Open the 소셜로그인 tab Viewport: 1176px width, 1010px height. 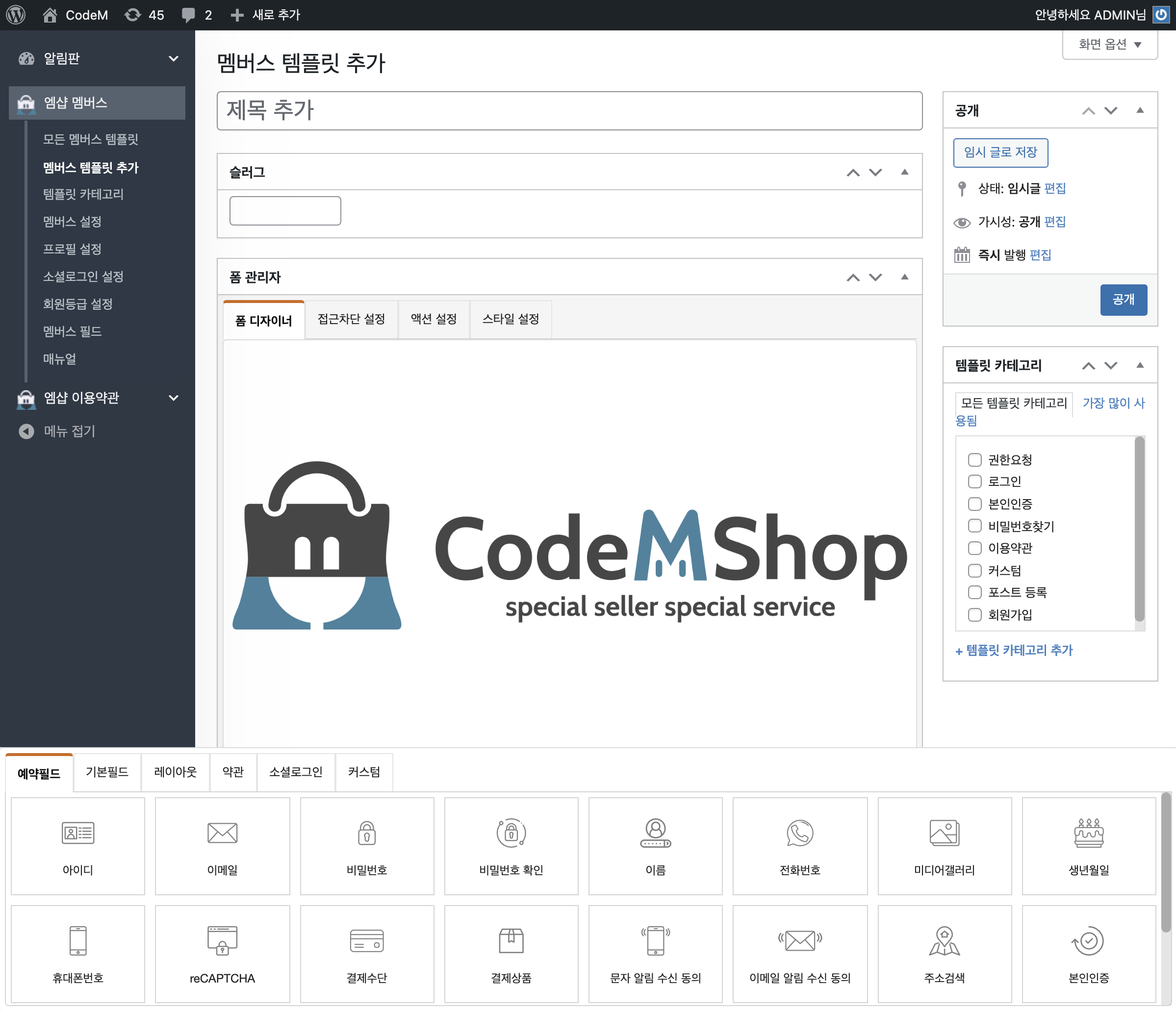296,772
